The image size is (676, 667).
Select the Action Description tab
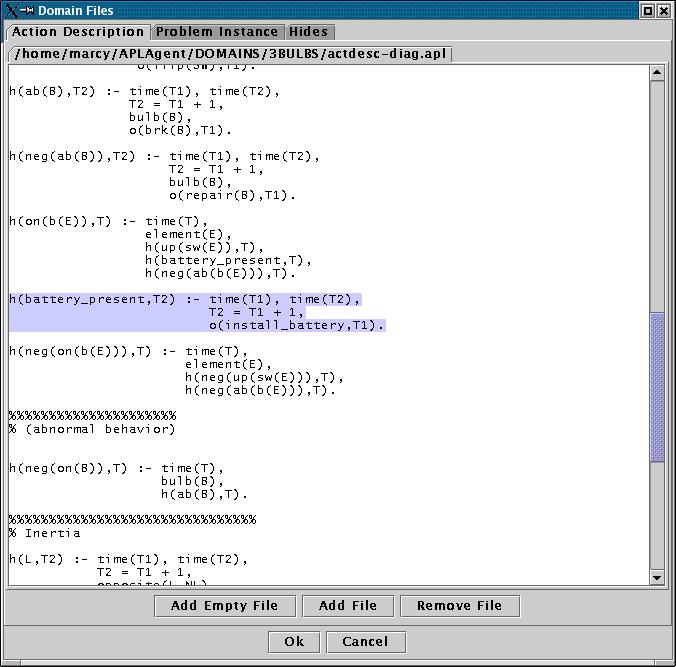pos(79,32)
